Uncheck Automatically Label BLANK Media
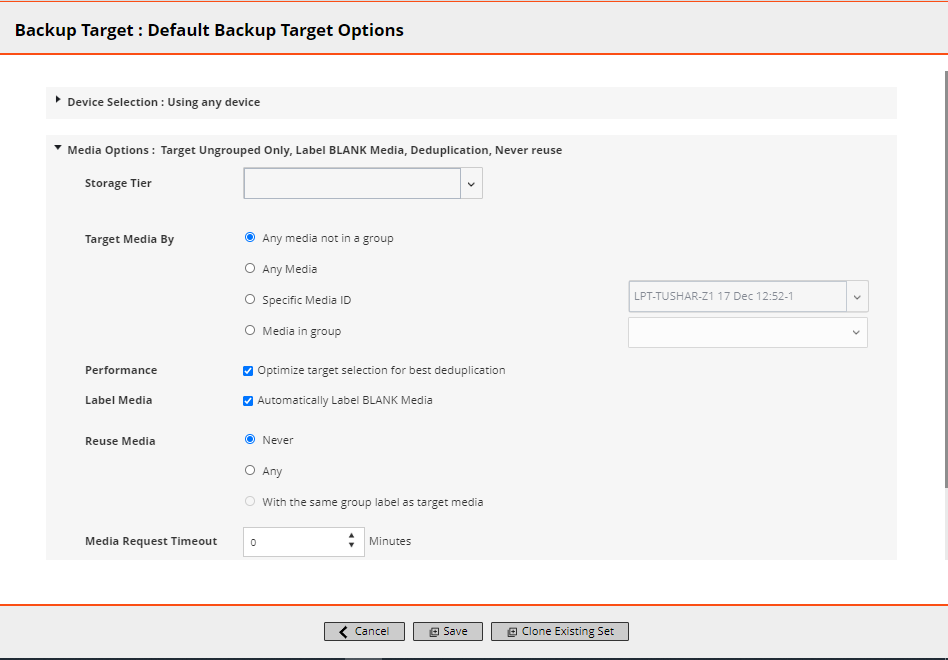This screenshot has width=948, height=660. coord(248,400)
